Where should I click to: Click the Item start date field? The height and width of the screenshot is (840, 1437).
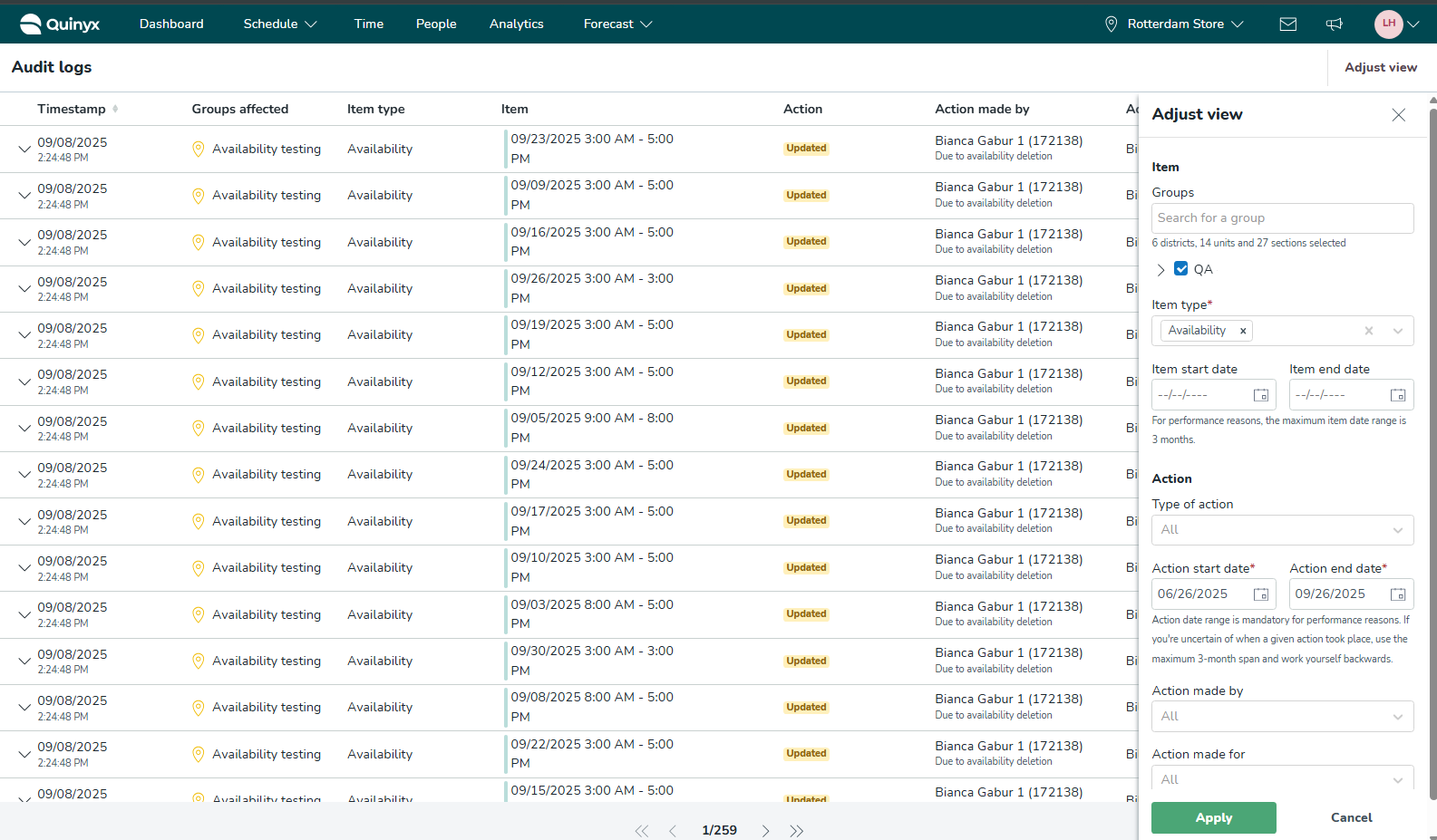1214,395
